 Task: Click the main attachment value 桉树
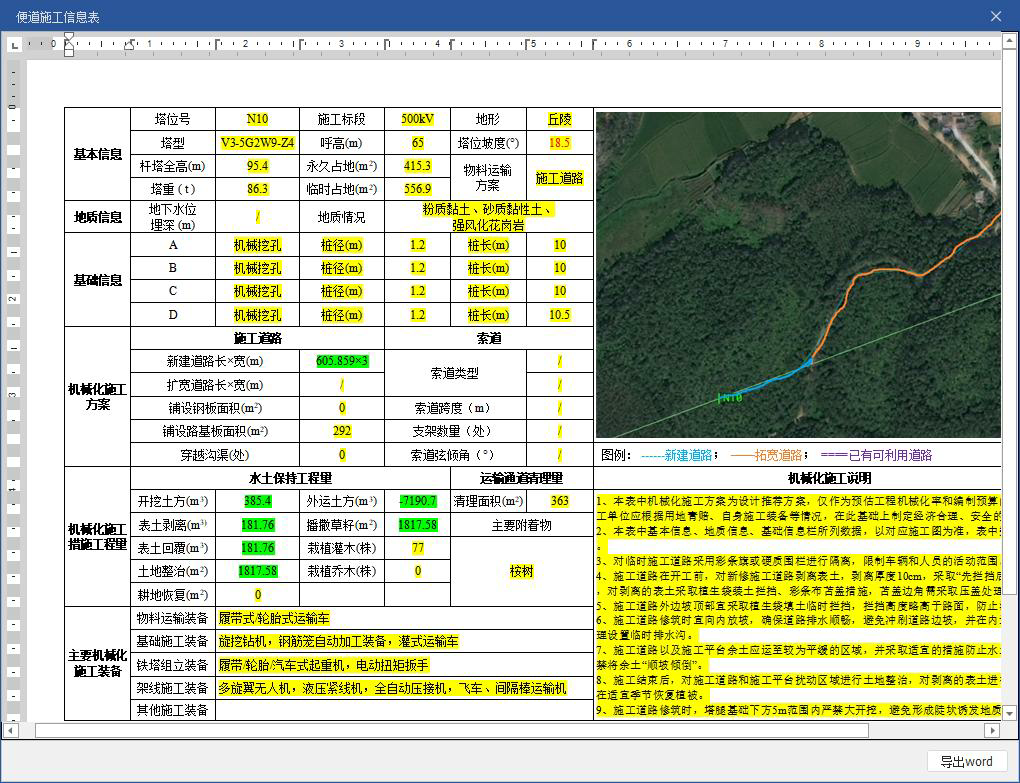pos(522,572)
